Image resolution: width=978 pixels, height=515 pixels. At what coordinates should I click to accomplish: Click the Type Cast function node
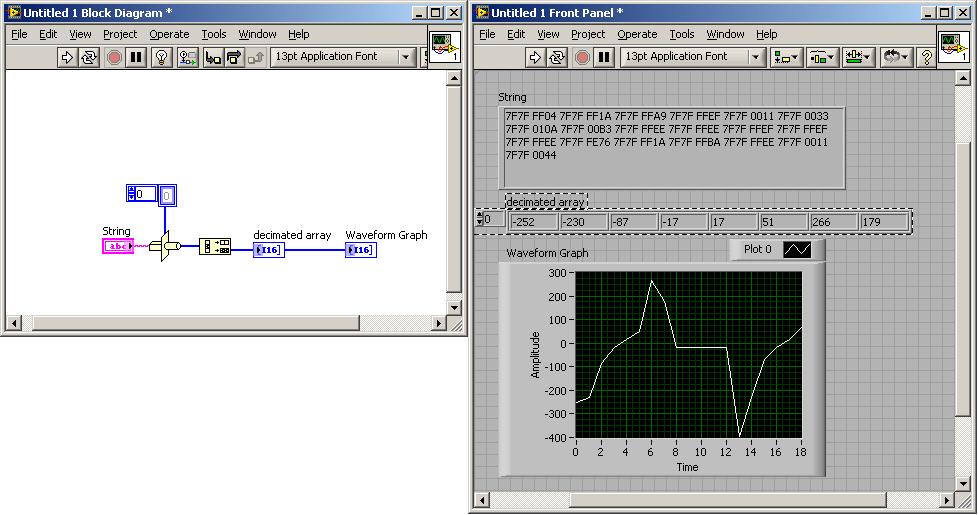pos(164,246)
